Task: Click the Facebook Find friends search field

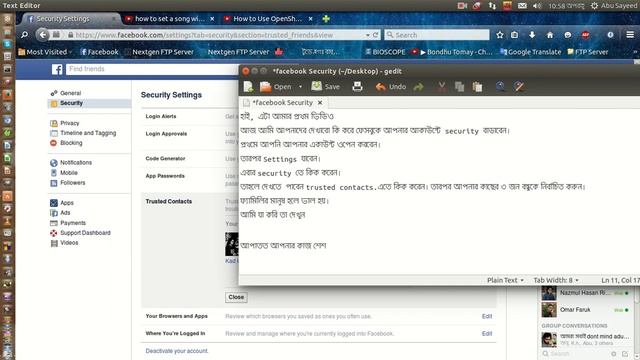Action: (152, 69)
